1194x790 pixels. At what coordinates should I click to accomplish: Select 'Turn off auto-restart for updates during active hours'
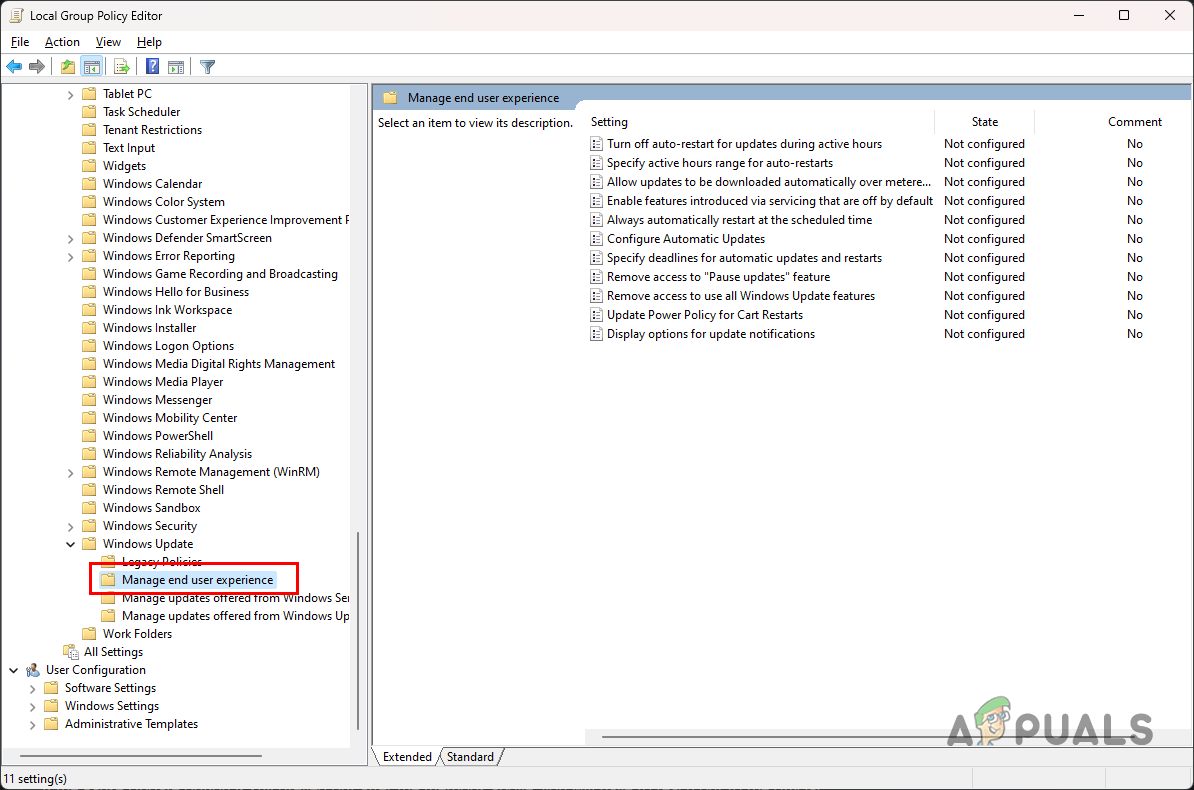(744, 144)
